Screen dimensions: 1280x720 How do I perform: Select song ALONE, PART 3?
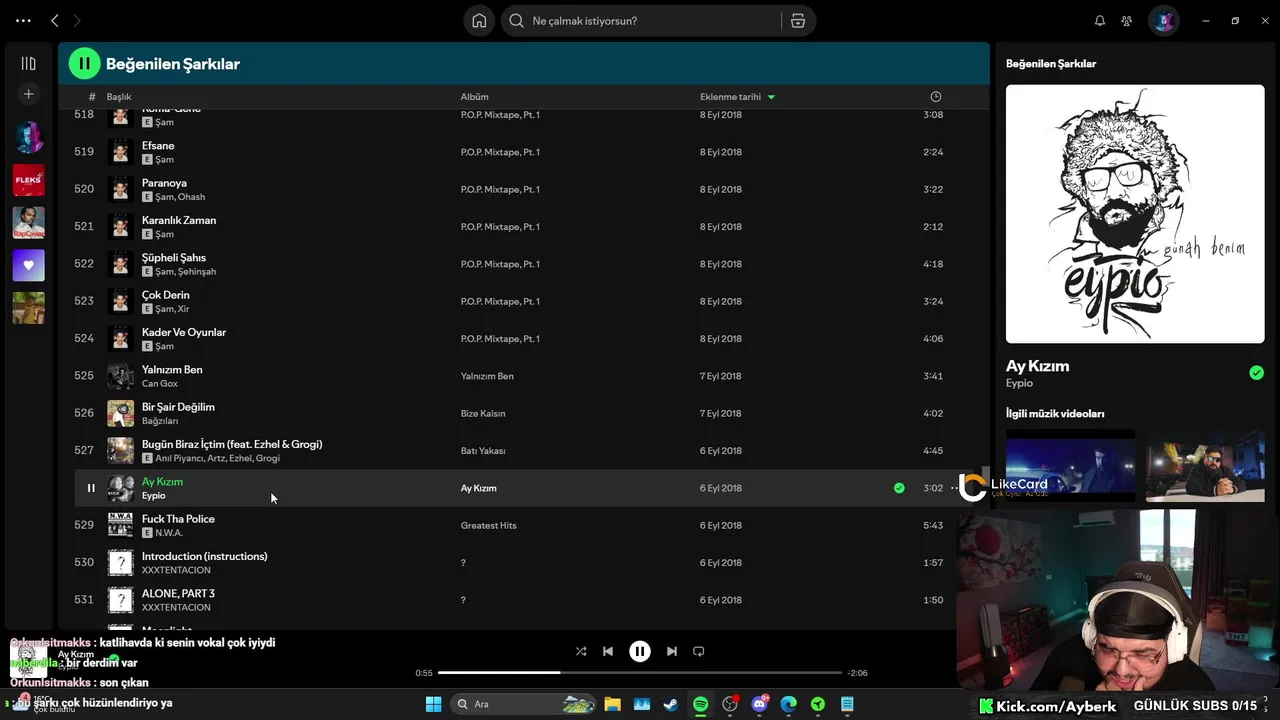coord(178,593)
